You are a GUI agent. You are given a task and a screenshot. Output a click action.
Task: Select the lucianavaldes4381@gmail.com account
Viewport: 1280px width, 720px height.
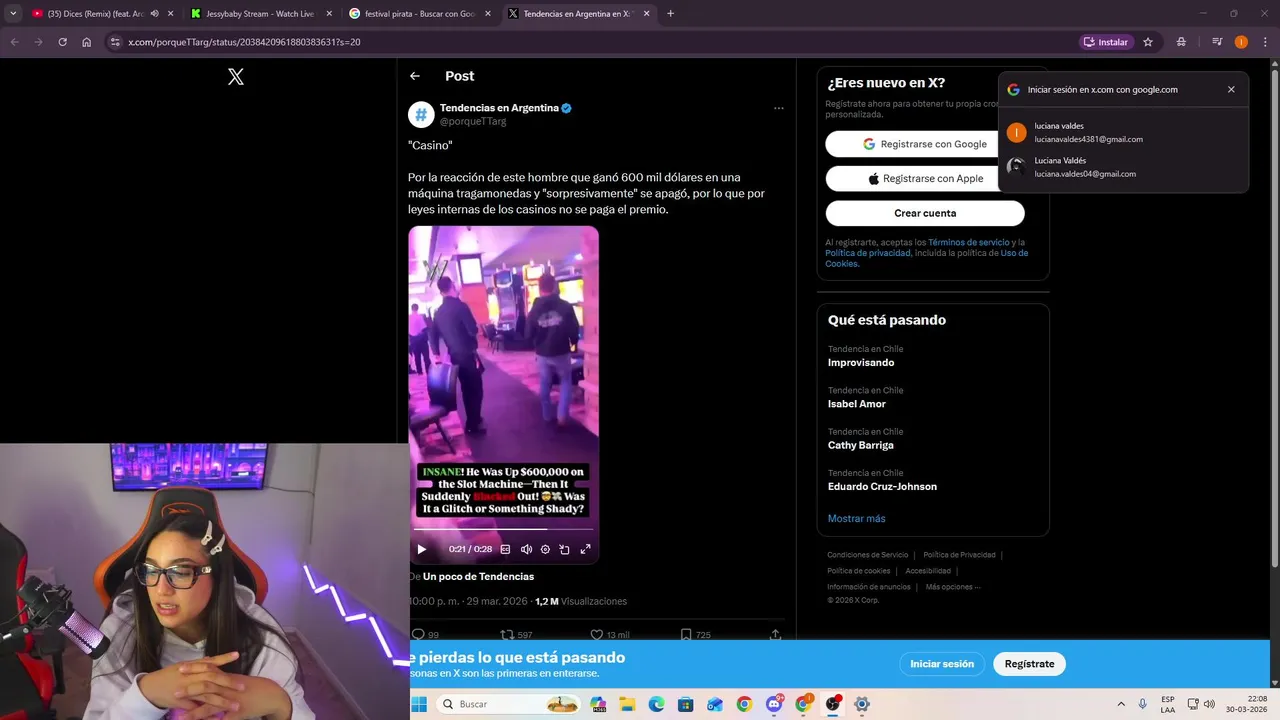click(x=1123, y=133)
